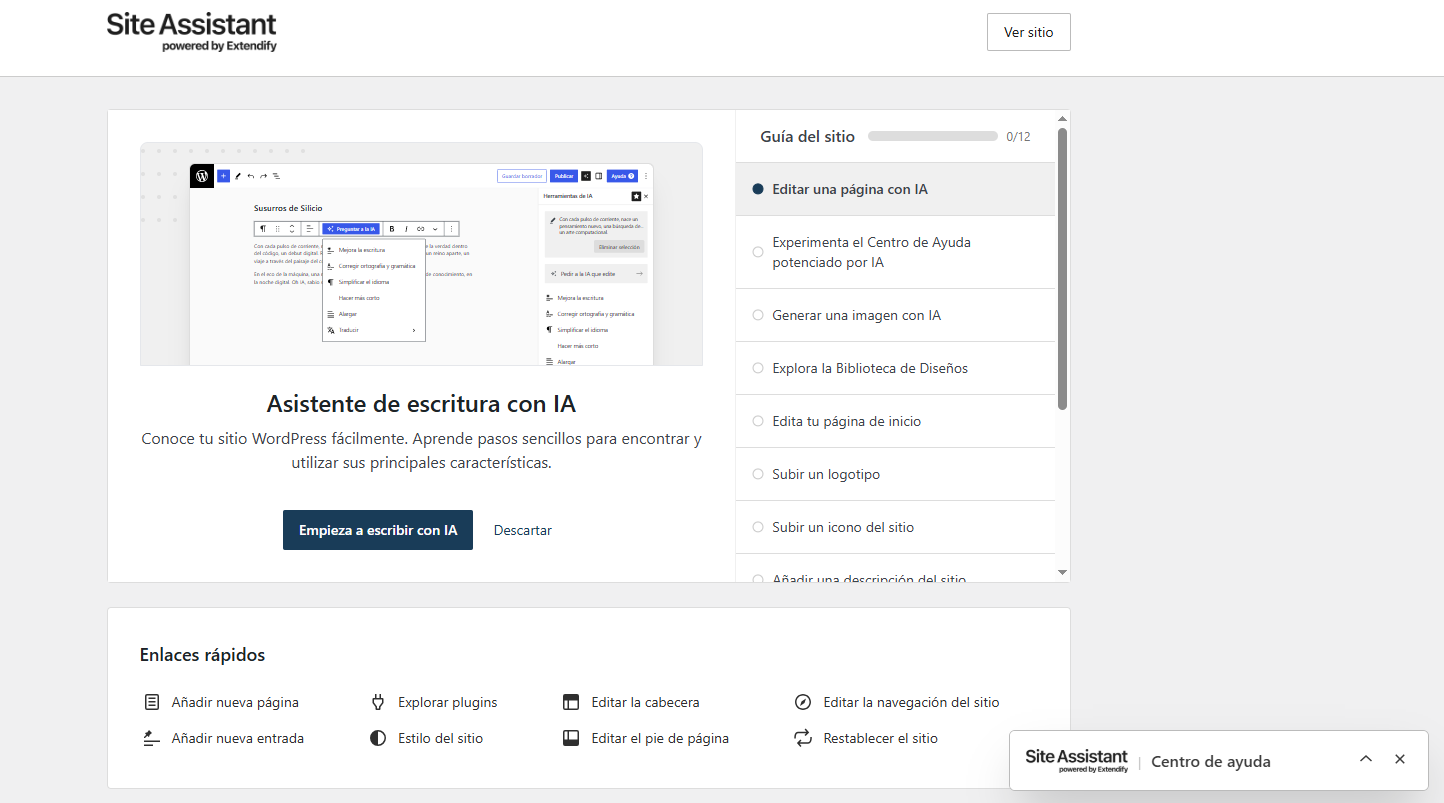
Task: Click circle marker beside Experimenta el Centro
Action: click(758, 252)
